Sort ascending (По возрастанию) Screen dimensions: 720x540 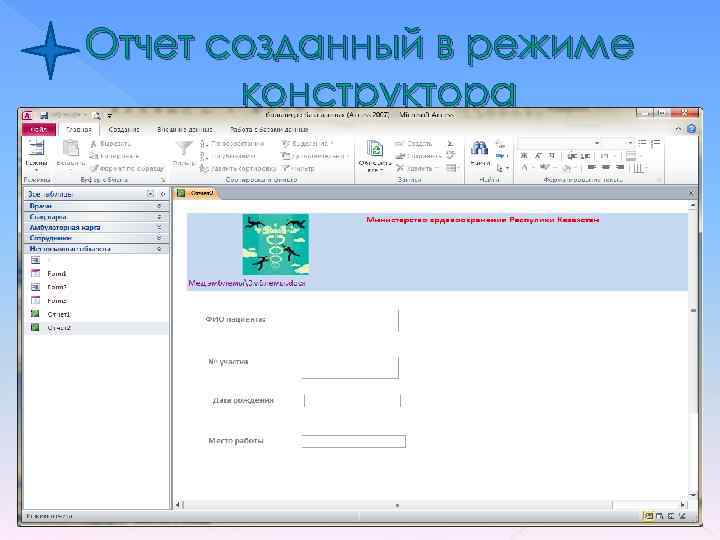point(233,144)
